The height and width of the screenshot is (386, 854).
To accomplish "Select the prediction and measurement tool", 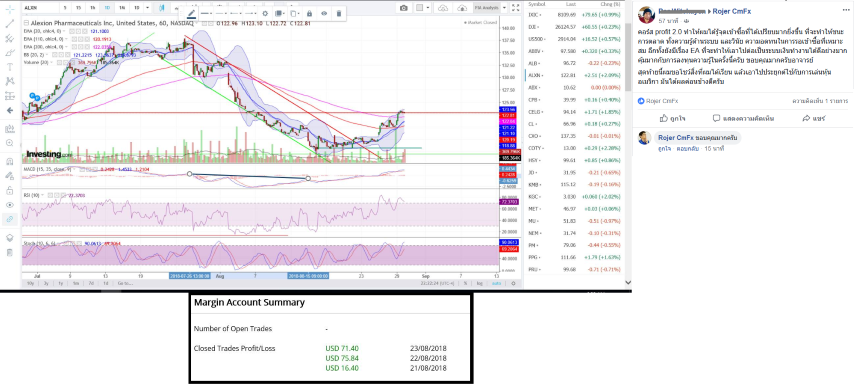I will (x=9, y=96).
